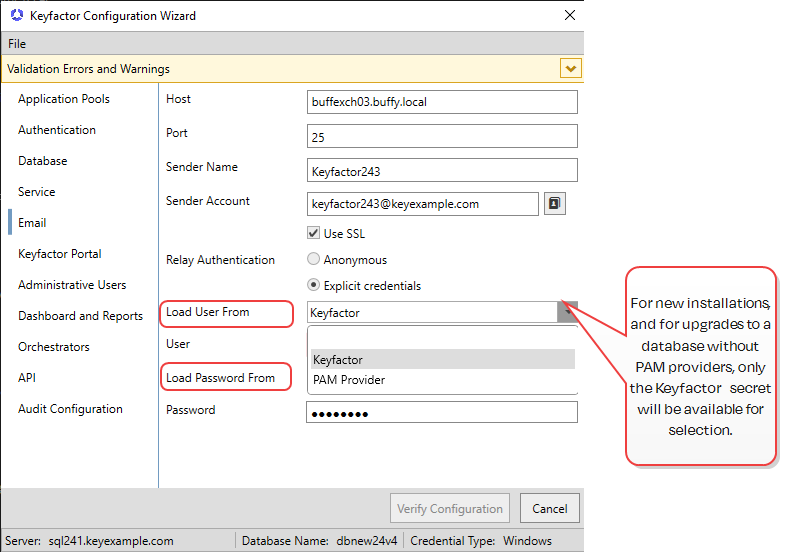Select the Explicit credentials radio button

(x=314, y=286)
